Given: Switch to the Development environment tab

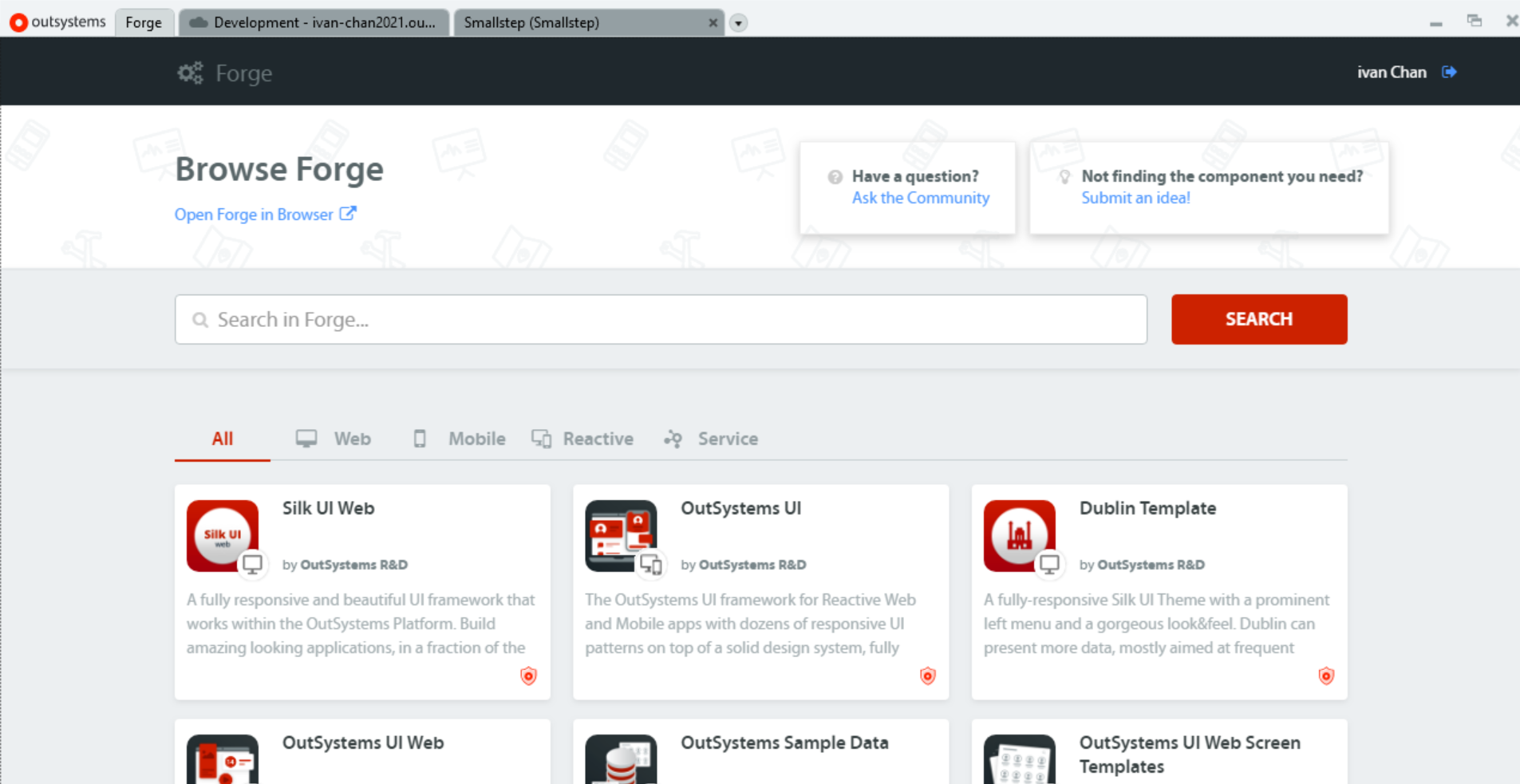Looking at the screenshot, I should coord(314,22).
